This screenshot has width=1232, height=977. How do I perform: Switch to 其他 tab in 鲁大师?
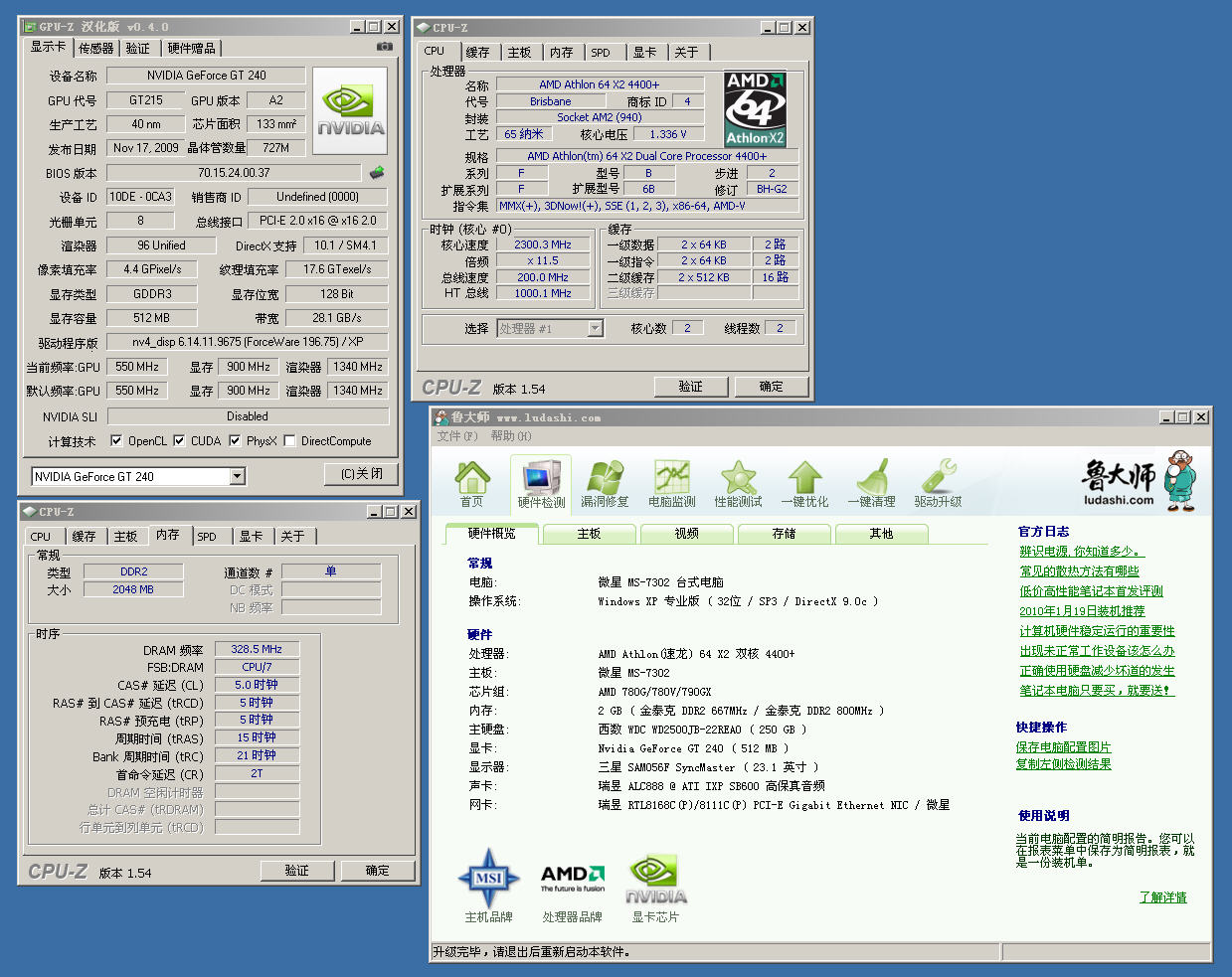pyautogui.click(x=882, y=534)
